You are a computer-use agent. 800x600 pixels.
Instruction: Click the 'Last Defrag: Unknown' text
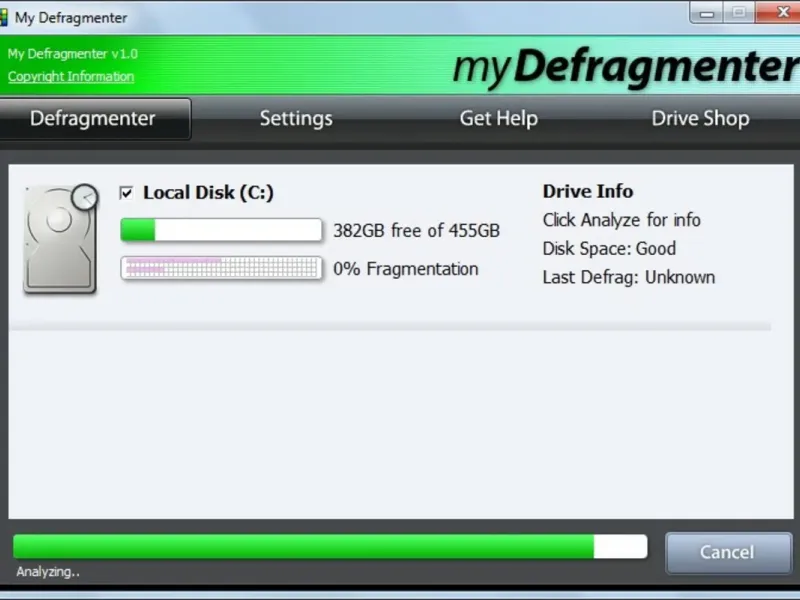(629, 277)
